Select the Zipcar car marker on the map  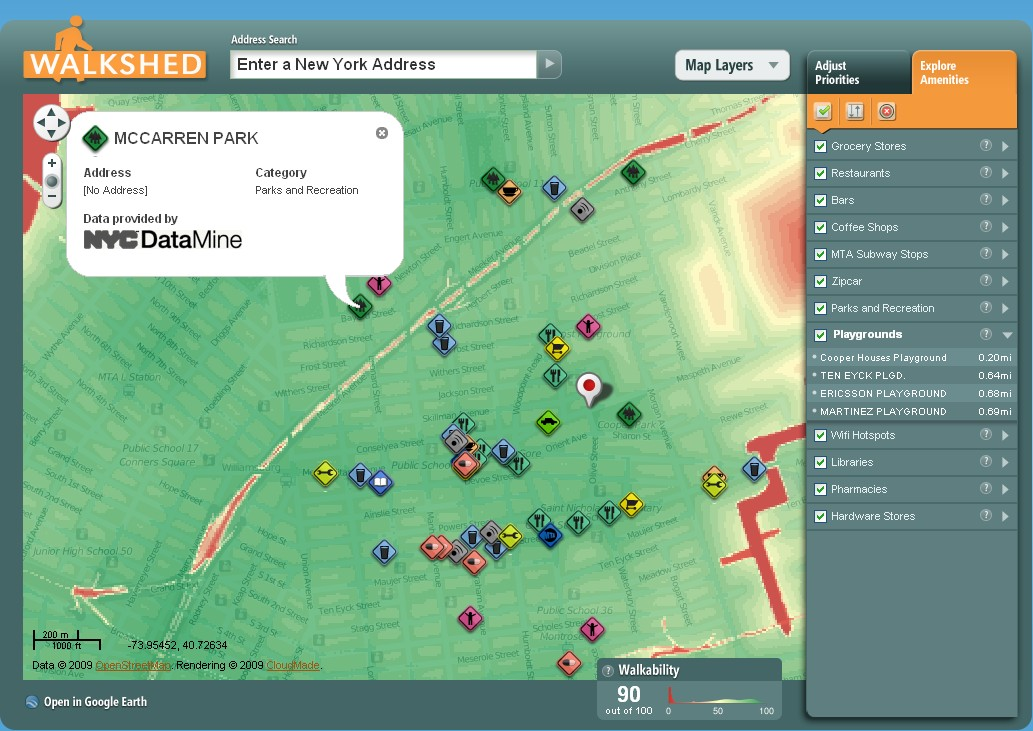[x=548, y=422]
